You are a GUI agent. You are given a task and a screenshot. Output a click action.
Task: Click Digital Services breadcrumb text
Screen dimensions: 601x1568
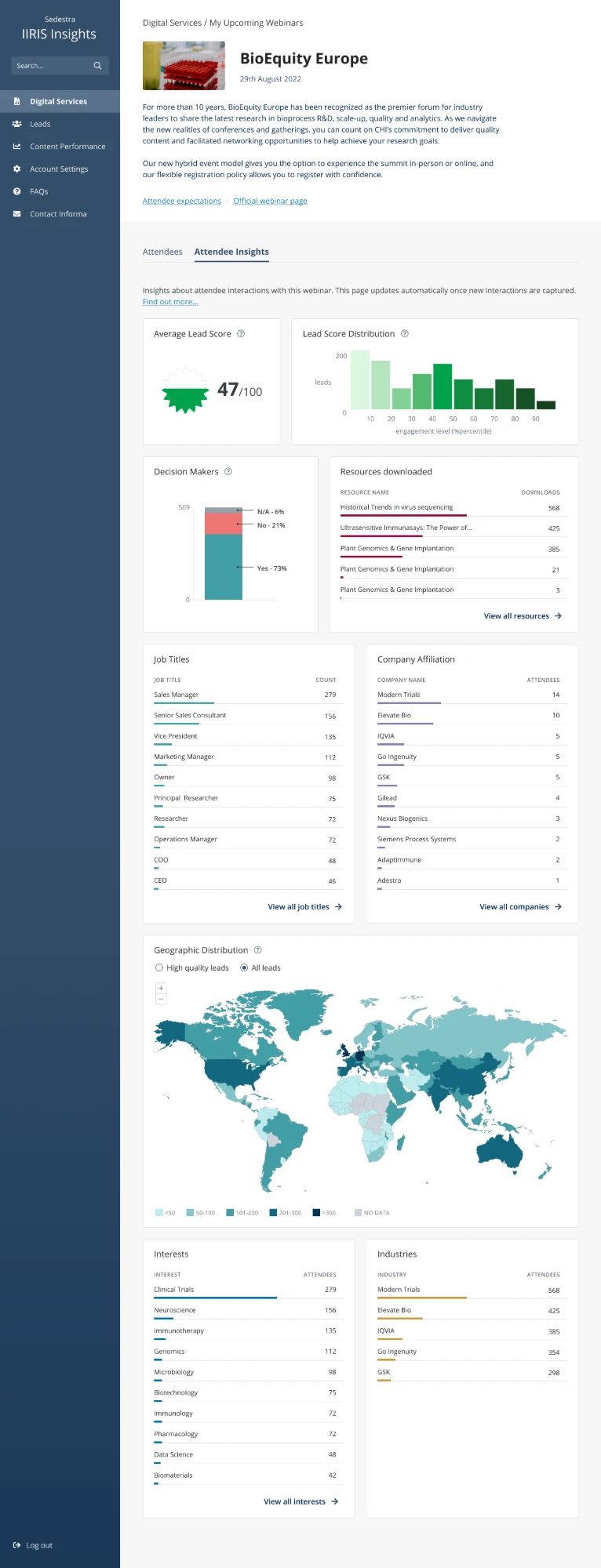[172, 23]
